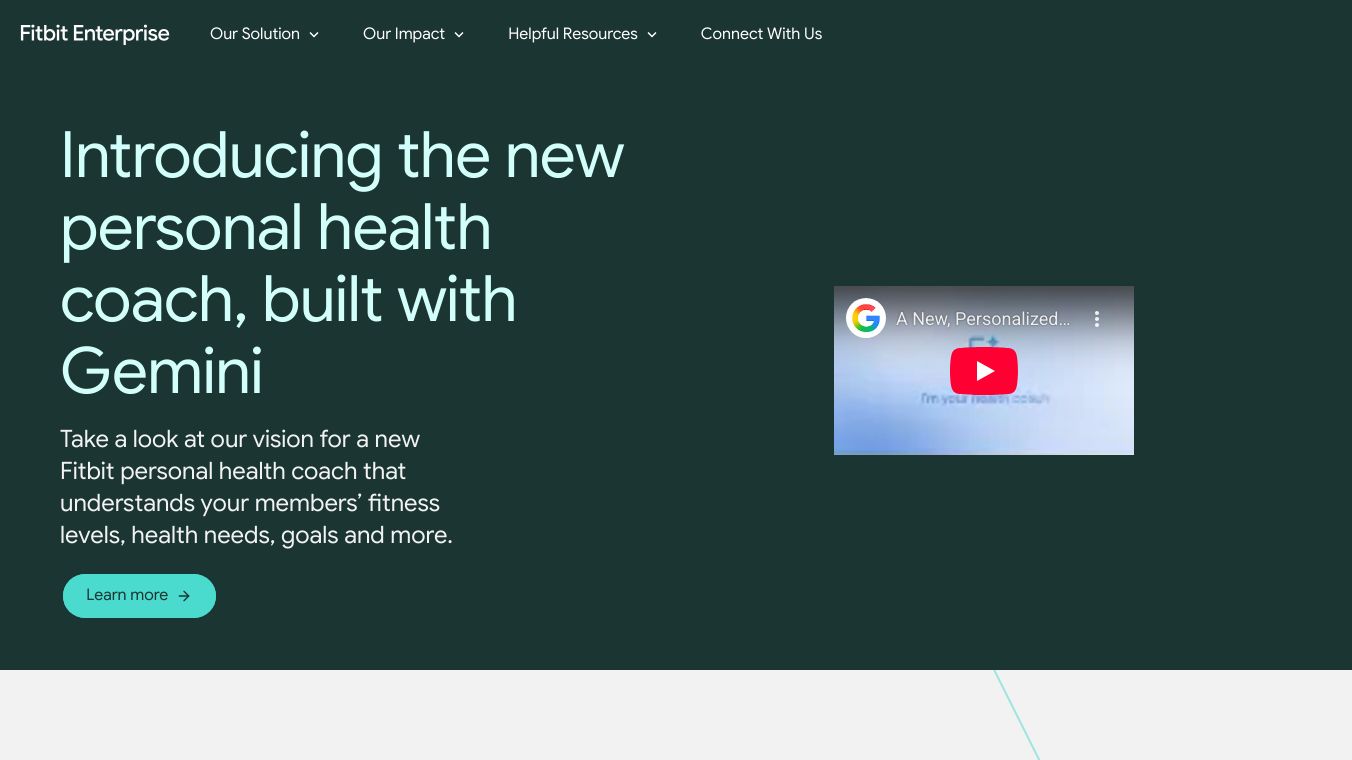Open the Our Solution menu

click(265, 34)
